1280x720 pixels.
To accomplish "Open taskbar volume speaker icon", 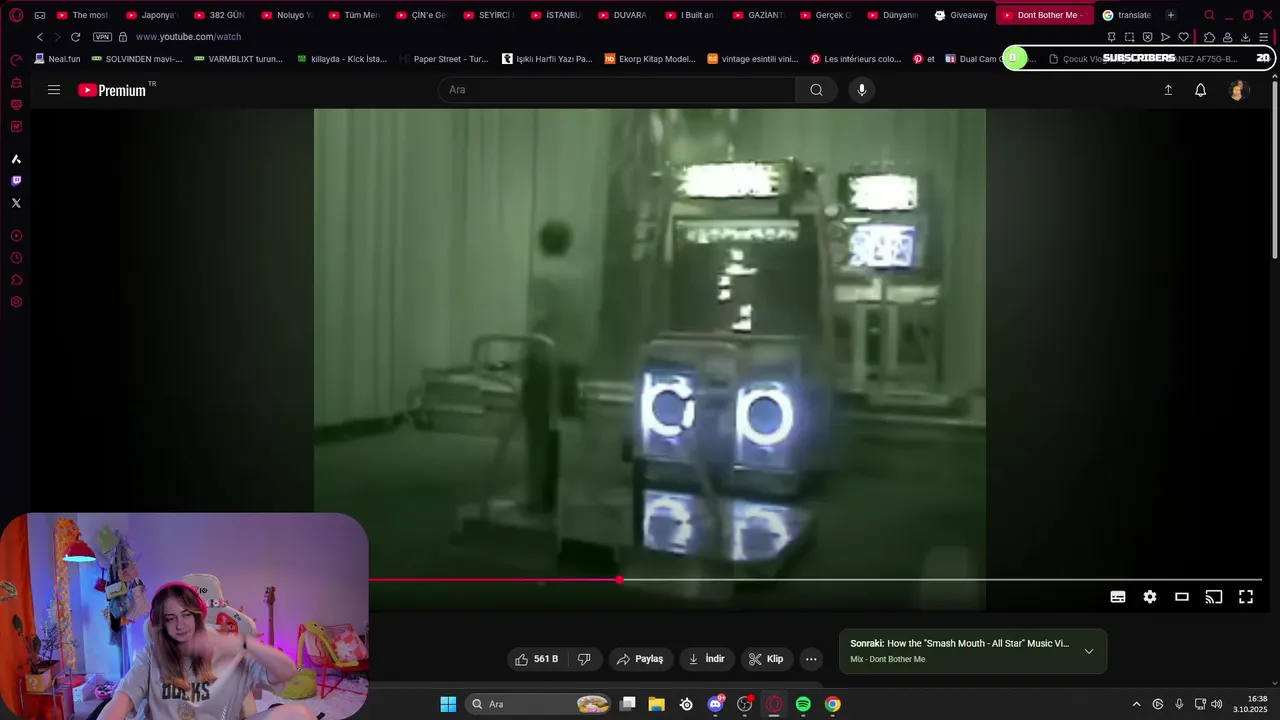I will (1216, 704).
